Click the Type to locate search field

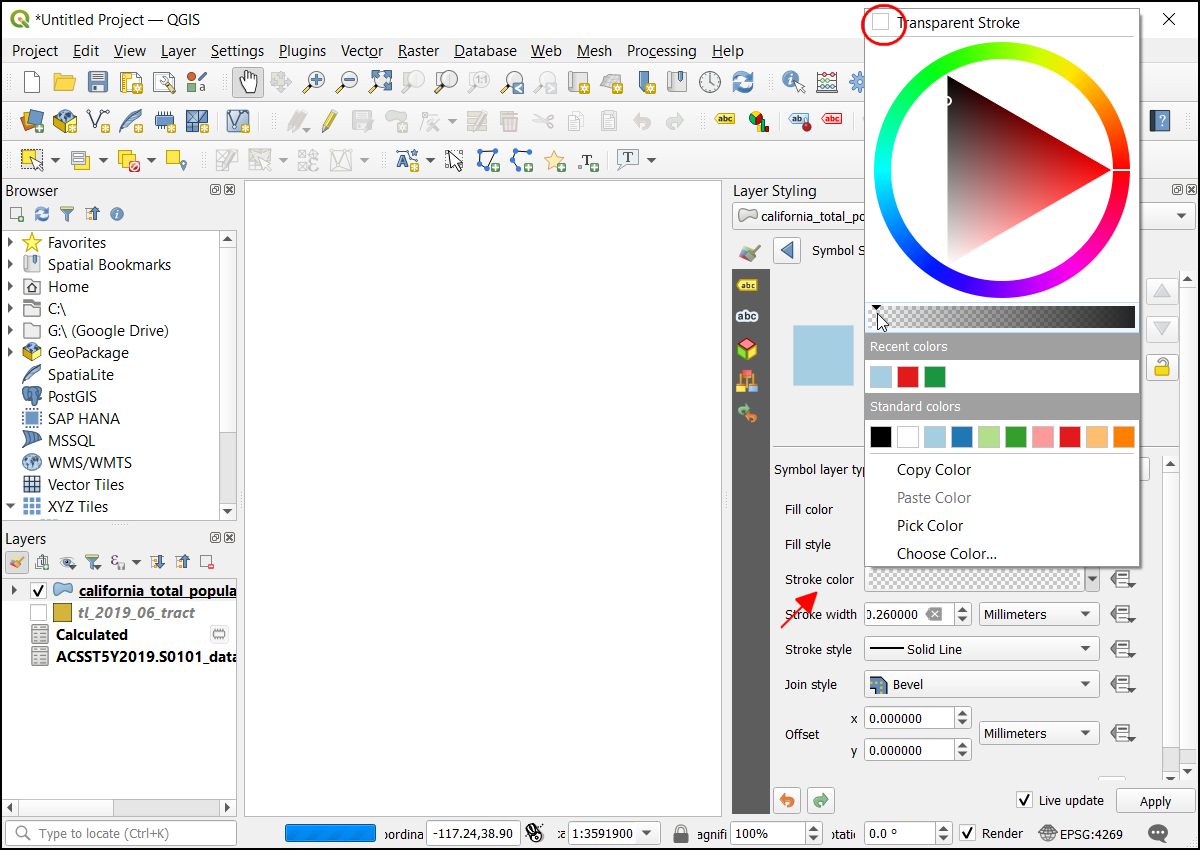(x=120, y=833)
